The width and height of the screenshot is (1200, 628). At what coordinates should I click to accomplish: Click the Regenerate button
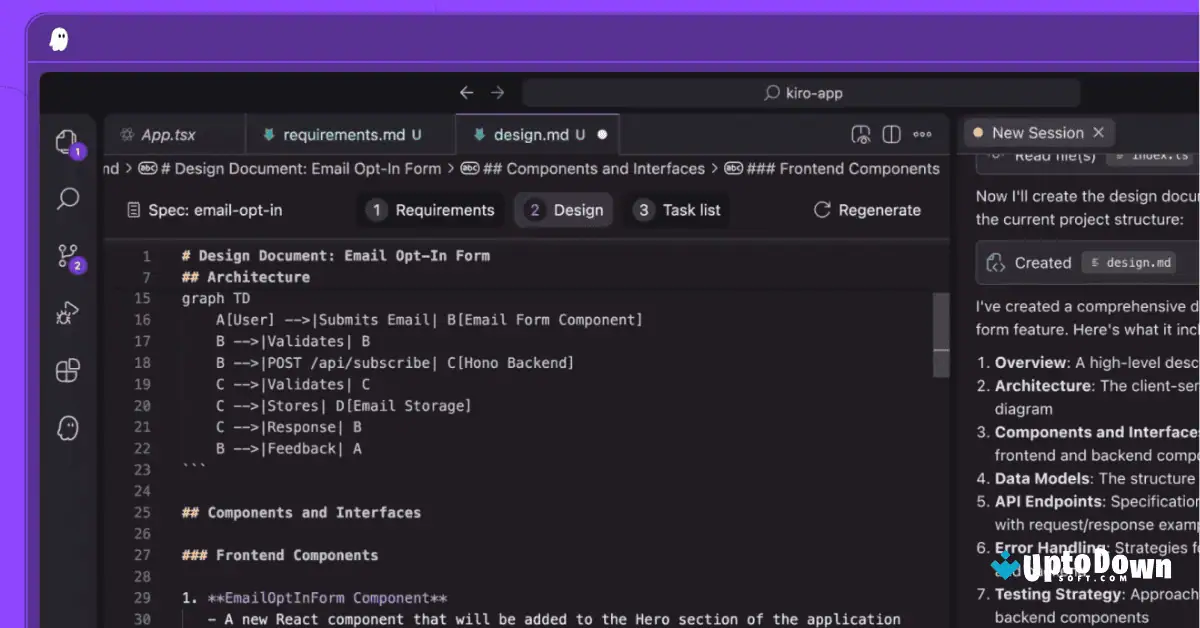pyautogui.click(x=869, y=210)
